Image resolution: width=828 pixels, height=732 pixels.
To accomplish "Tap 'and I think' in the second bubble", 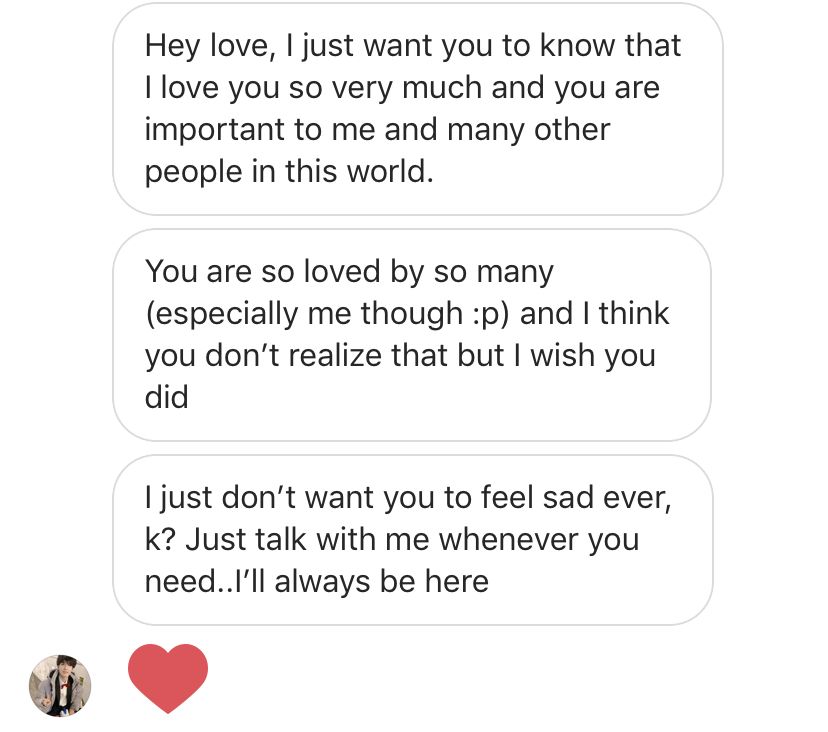I will 595,314.
